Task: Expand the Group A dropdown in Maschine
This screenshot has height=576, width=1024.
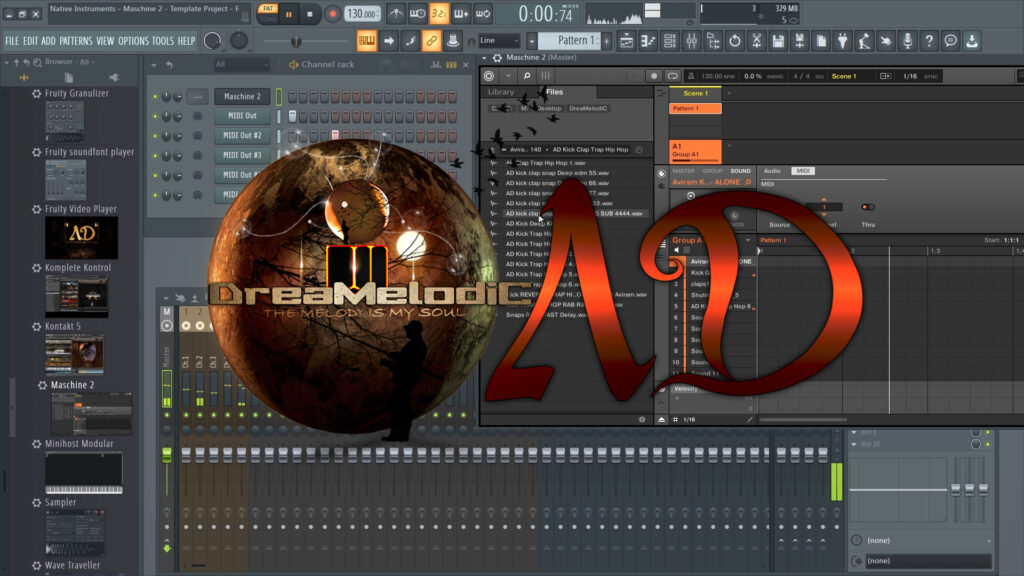Action: pos(748,240)
